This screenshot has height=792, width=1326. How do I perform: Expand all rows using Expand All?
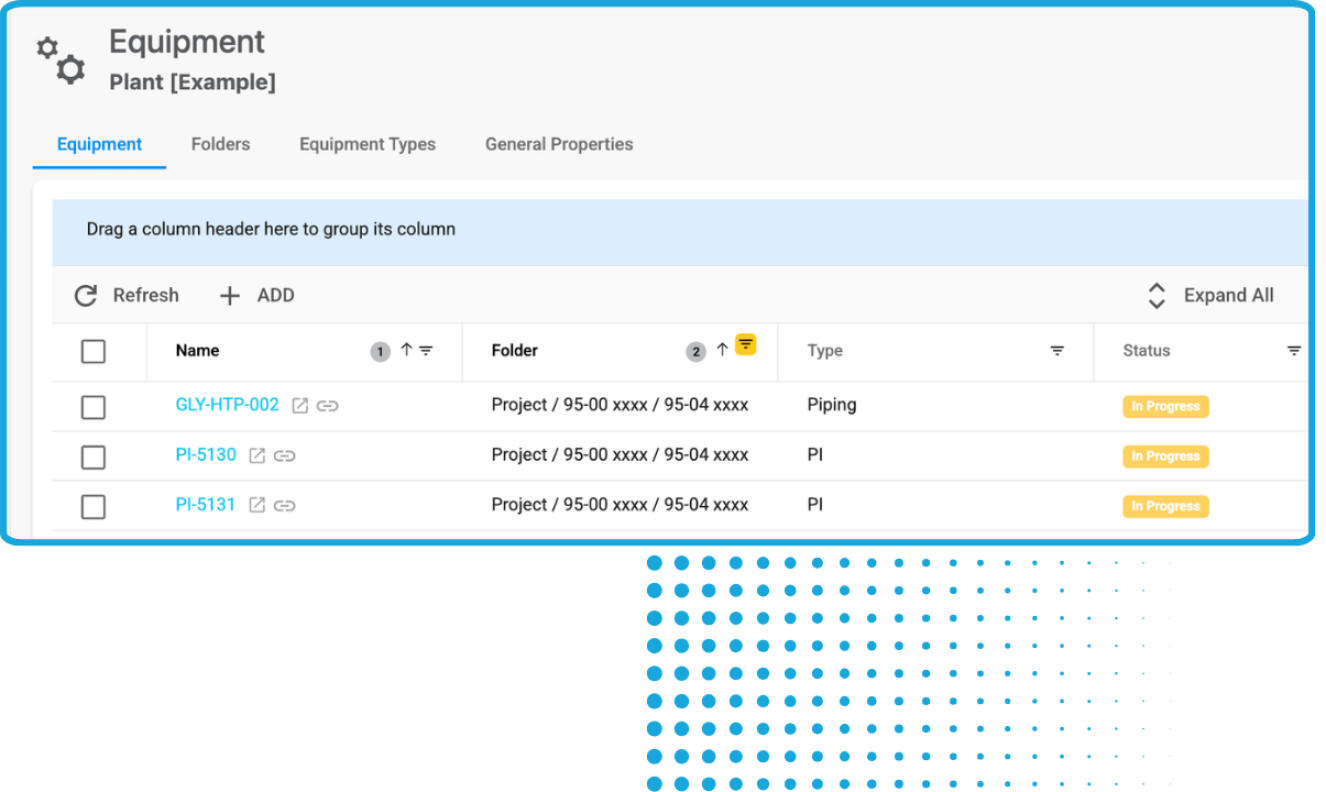(1210, 296)
